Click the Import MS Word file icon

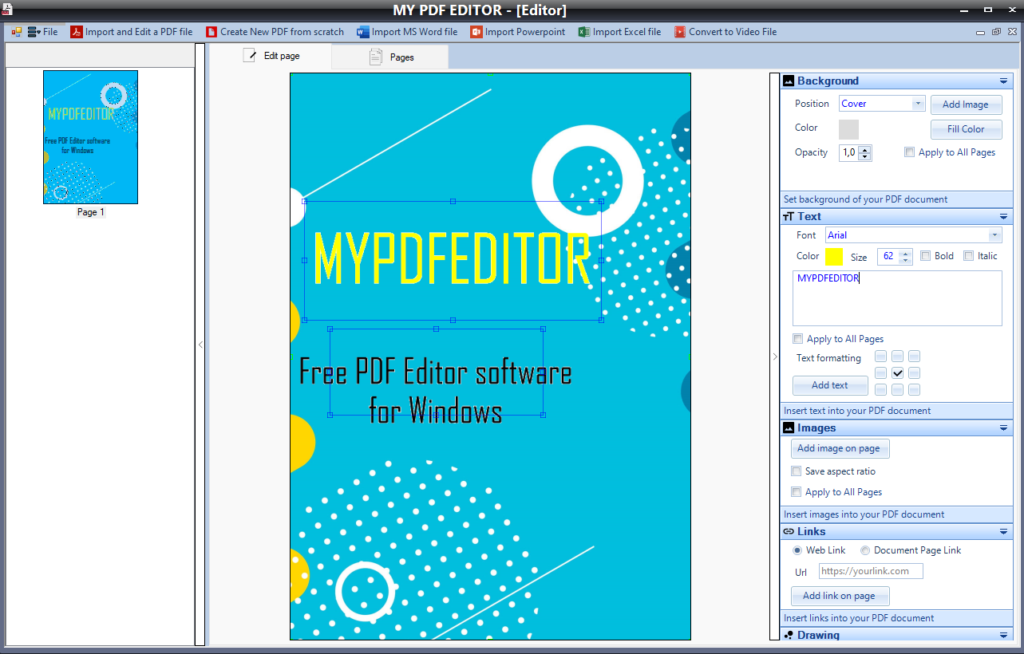(363, 32)
